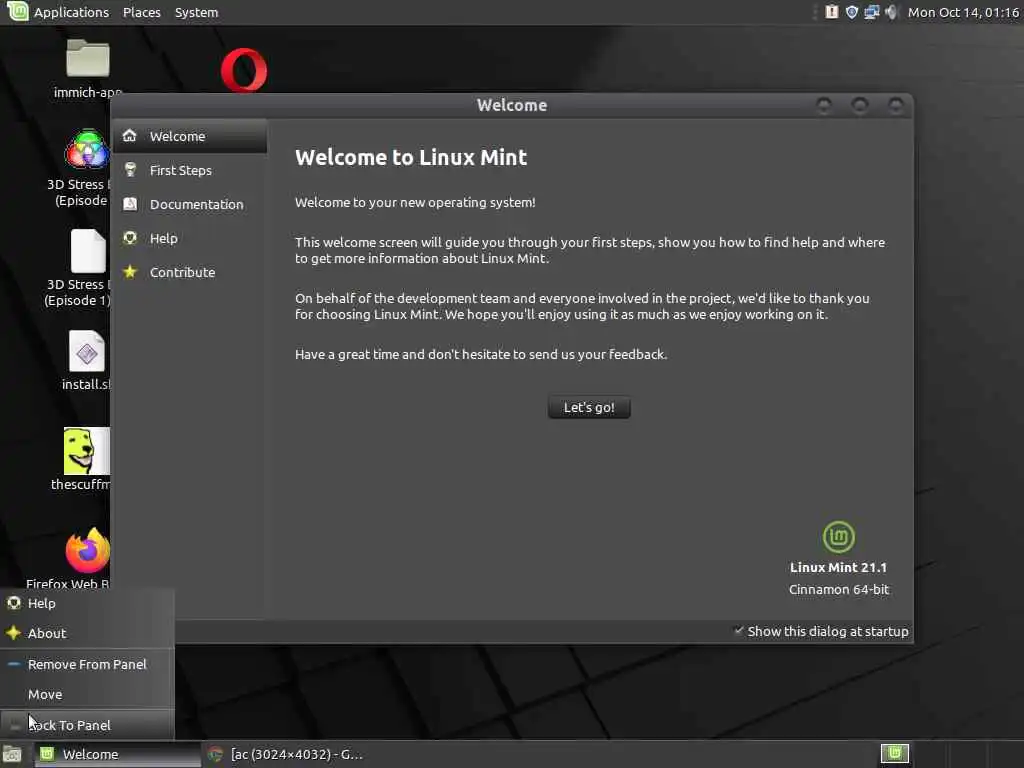Click the 'Welcome to your new operating system!' line

click(x=415, y=202)
